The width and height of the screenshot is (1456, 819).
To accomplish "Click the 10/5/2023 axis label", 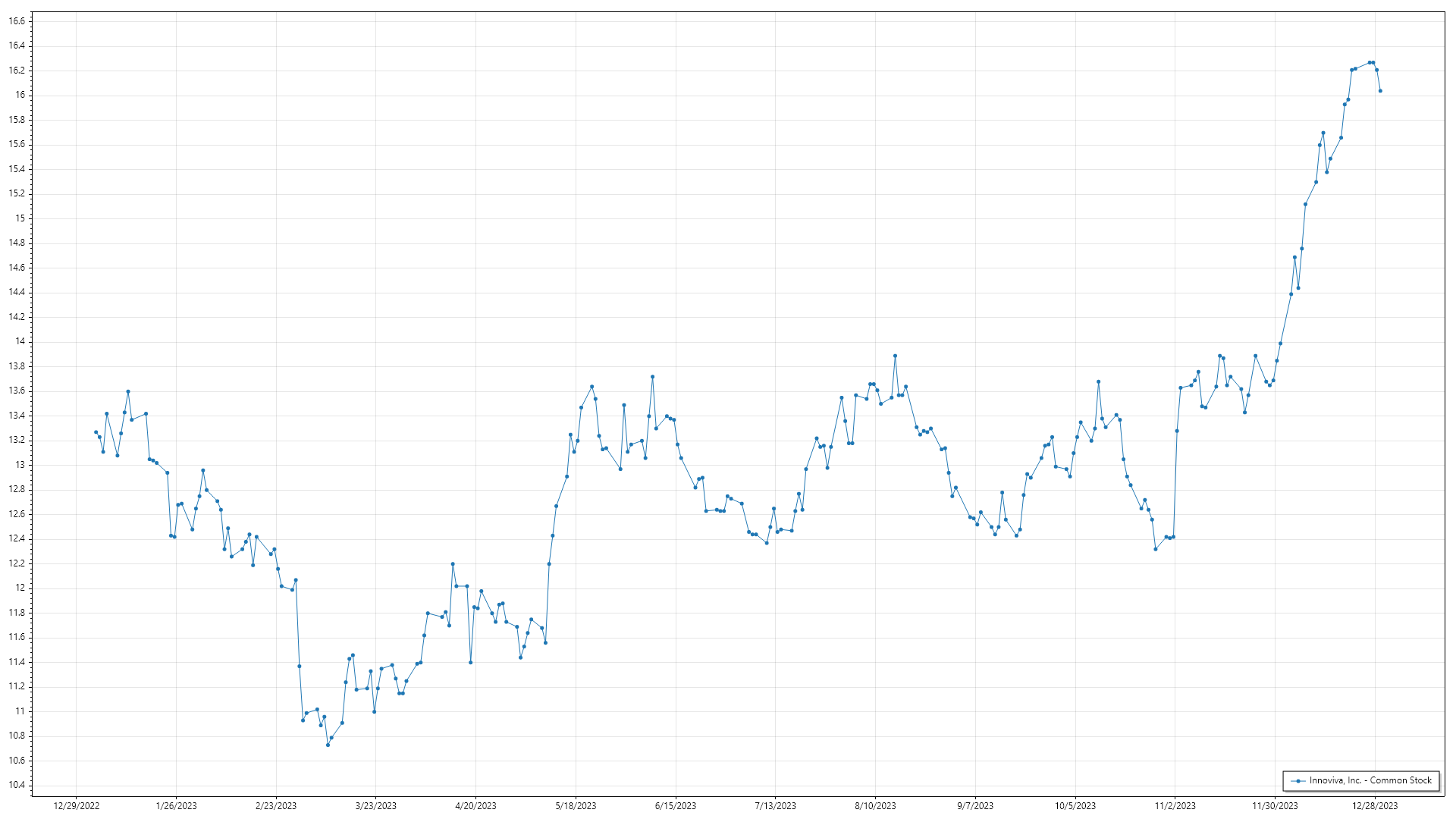I will (1075, 806).
